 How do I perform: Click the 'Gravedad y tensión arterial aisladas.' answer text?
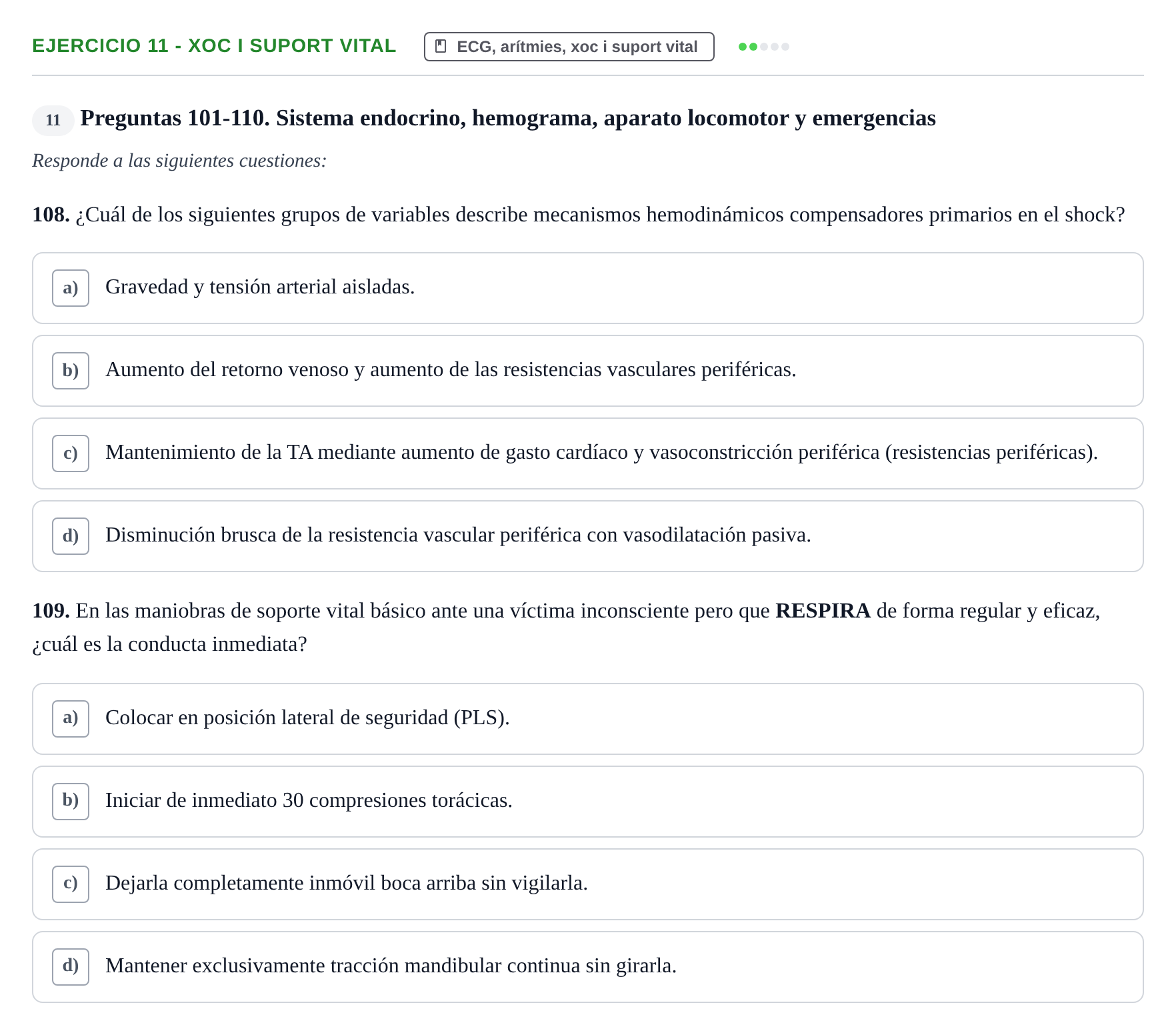[260, 287]
